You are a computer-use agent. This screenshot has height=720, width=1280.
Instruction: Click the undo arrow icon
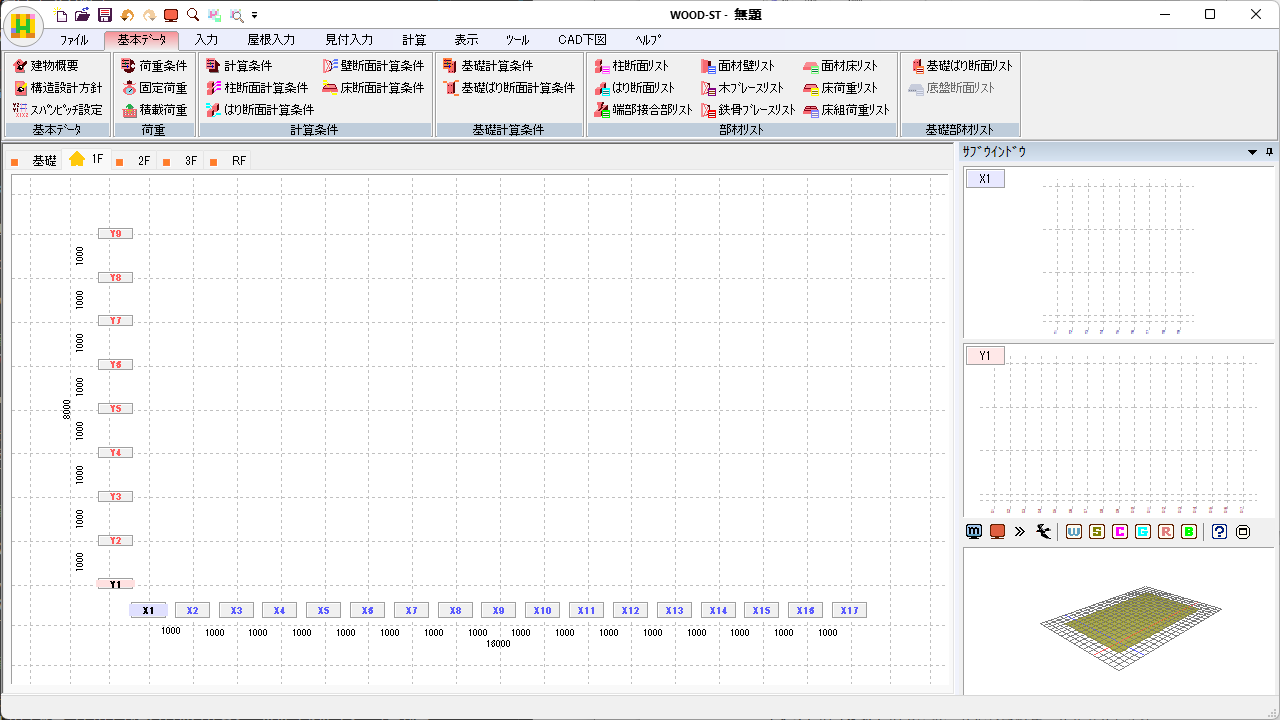127,15
